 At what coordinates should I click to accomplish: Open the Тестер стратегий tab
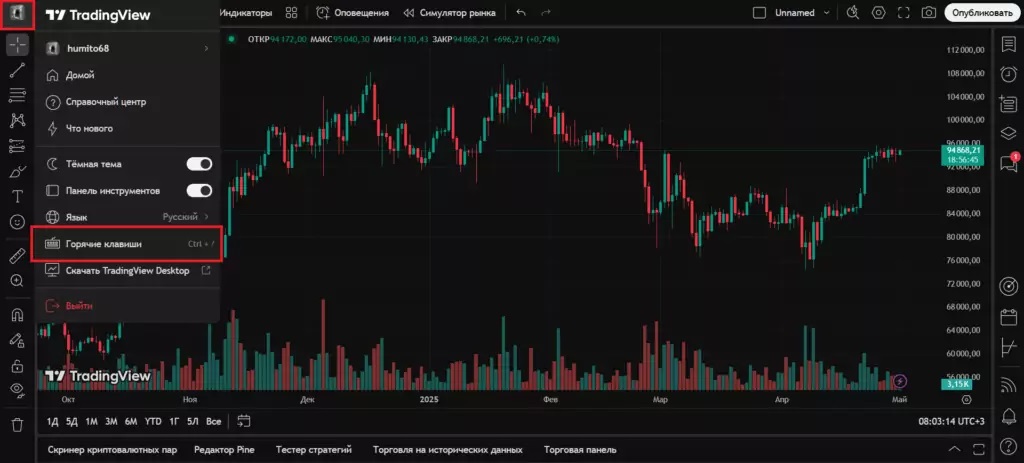coord(314,449)
